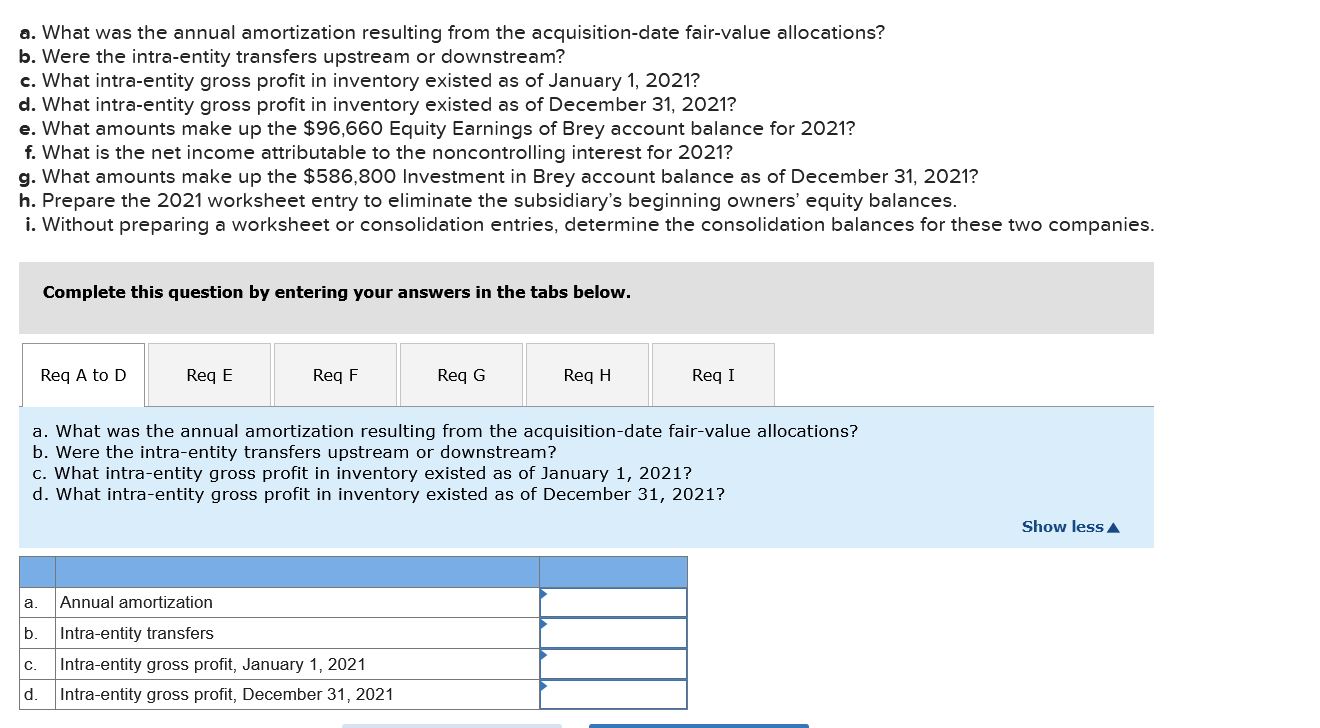Click the blue header cell above answer column
This screenshot has height=728, width=1320.
point(613,572)
